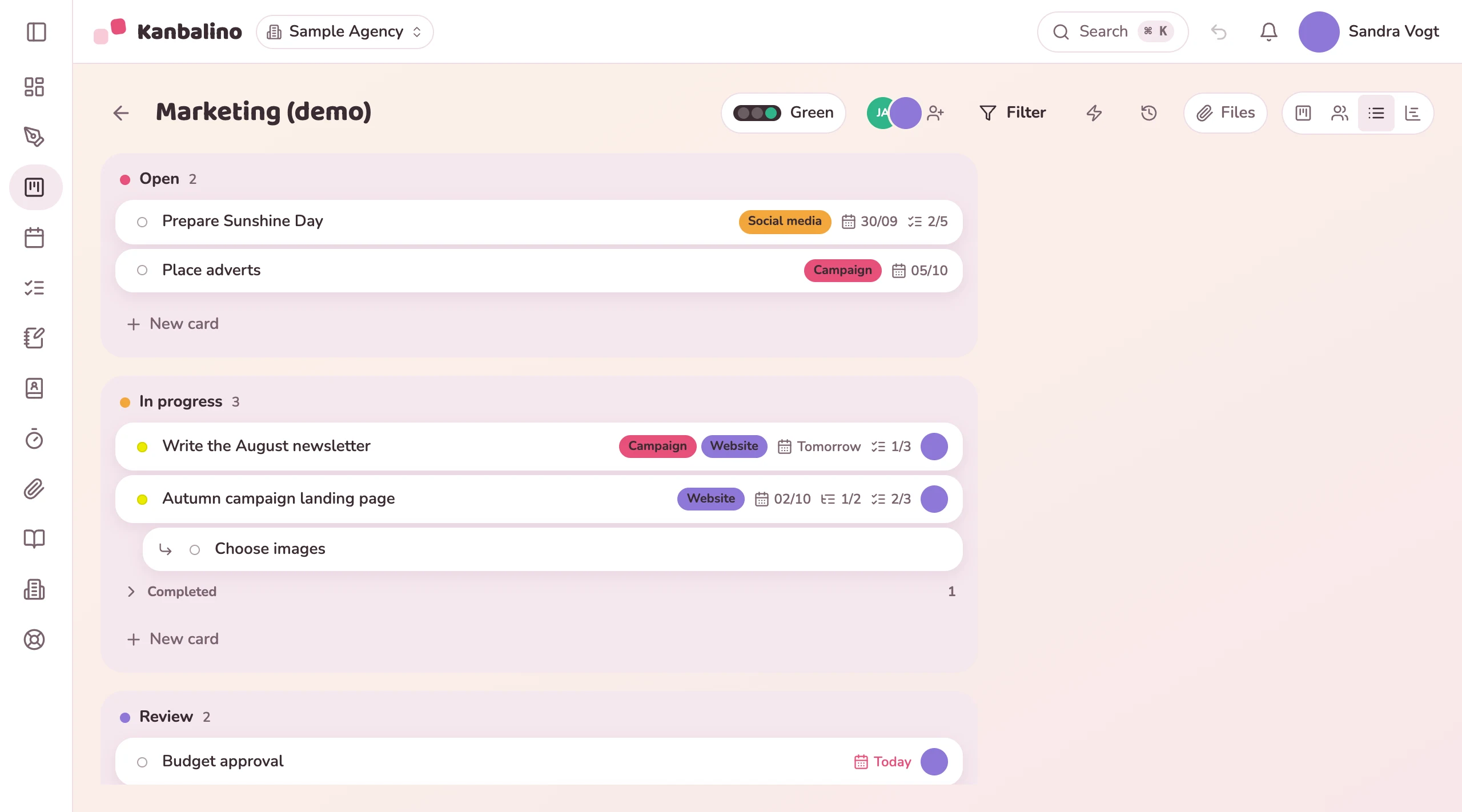Open the contacts book icon in sidebar
Viewport: 1462px width, 812px height.
34,388
